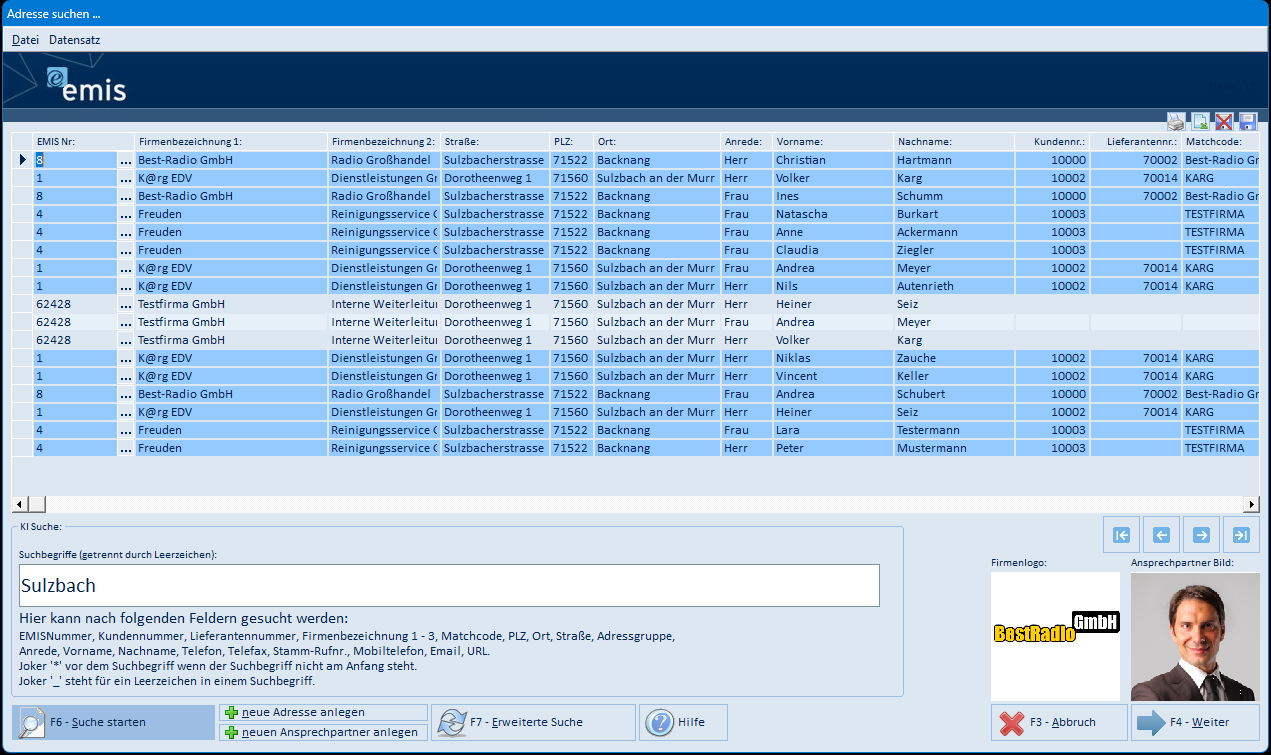The height and width of the screenshot is (755, 1271).
Task: Cancel with F3 - Abbruch
Action: click(x=1059, y=722)
